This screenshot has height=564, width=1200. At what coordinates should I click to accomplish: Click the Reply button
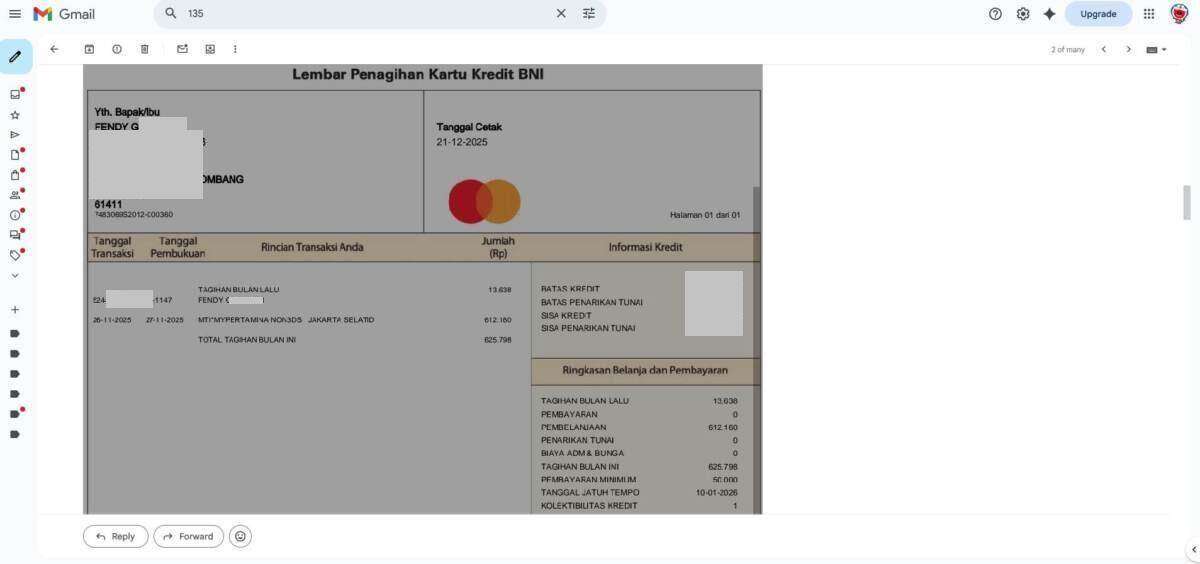pyautogui.click(x=115, y=537)
